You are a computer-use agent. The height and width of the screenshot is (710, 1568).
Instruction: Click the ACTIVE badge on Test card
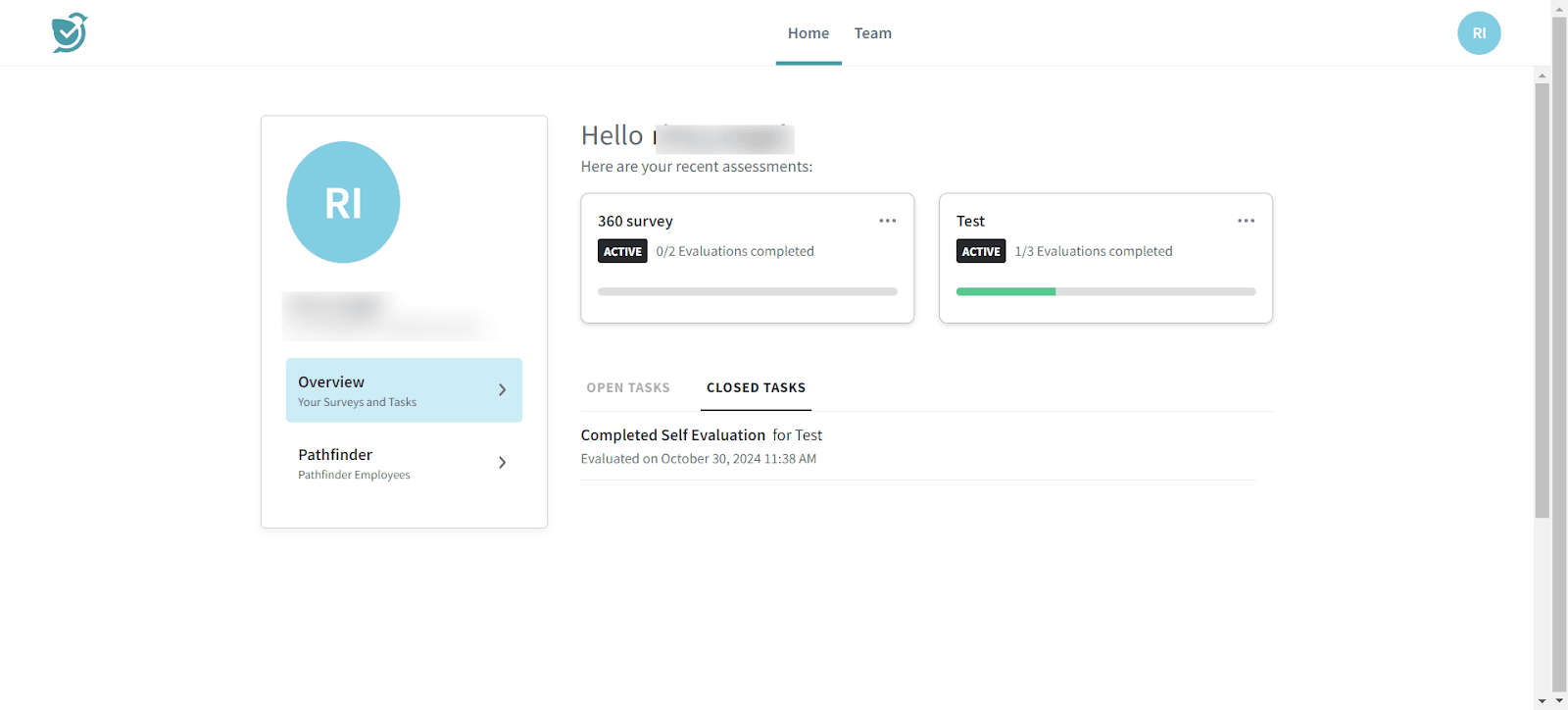pyautogui.click(x=981, y=252)
